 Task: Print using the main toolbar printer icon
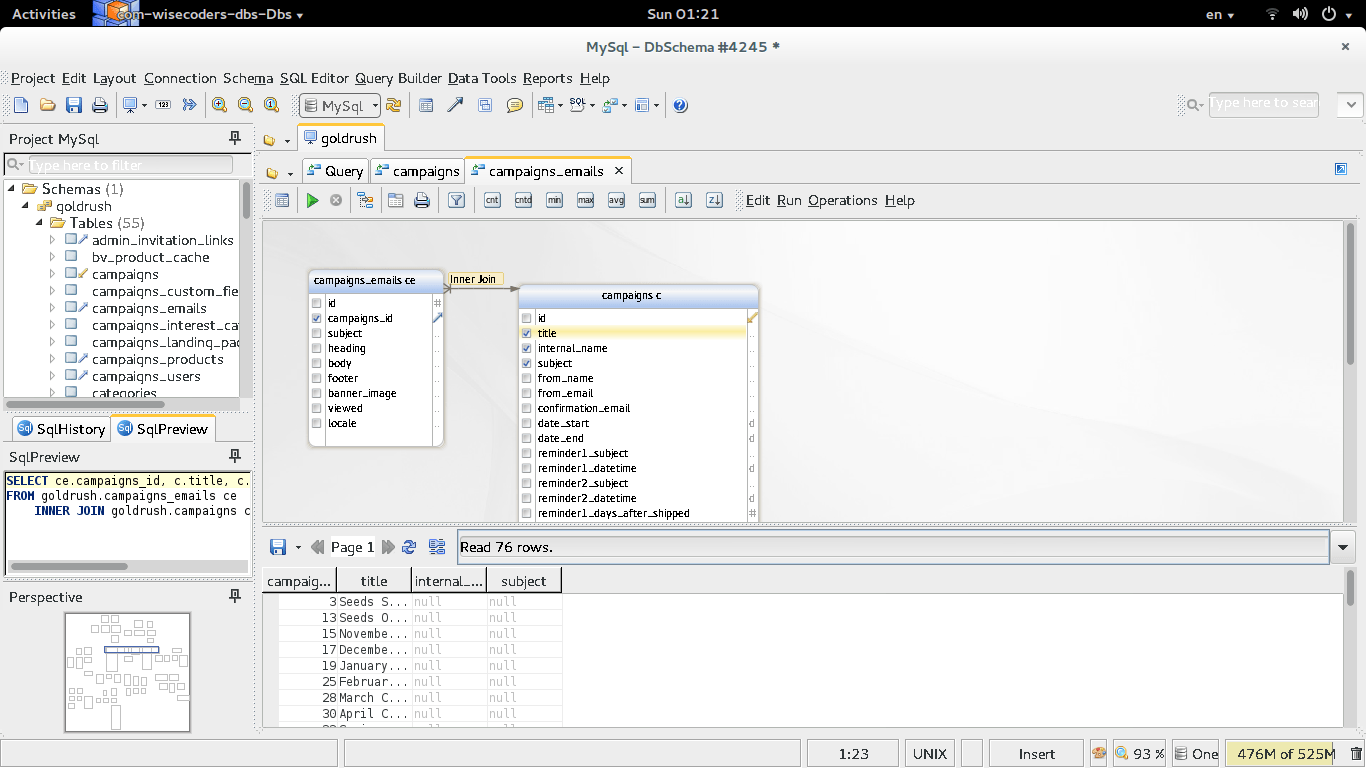100,105
